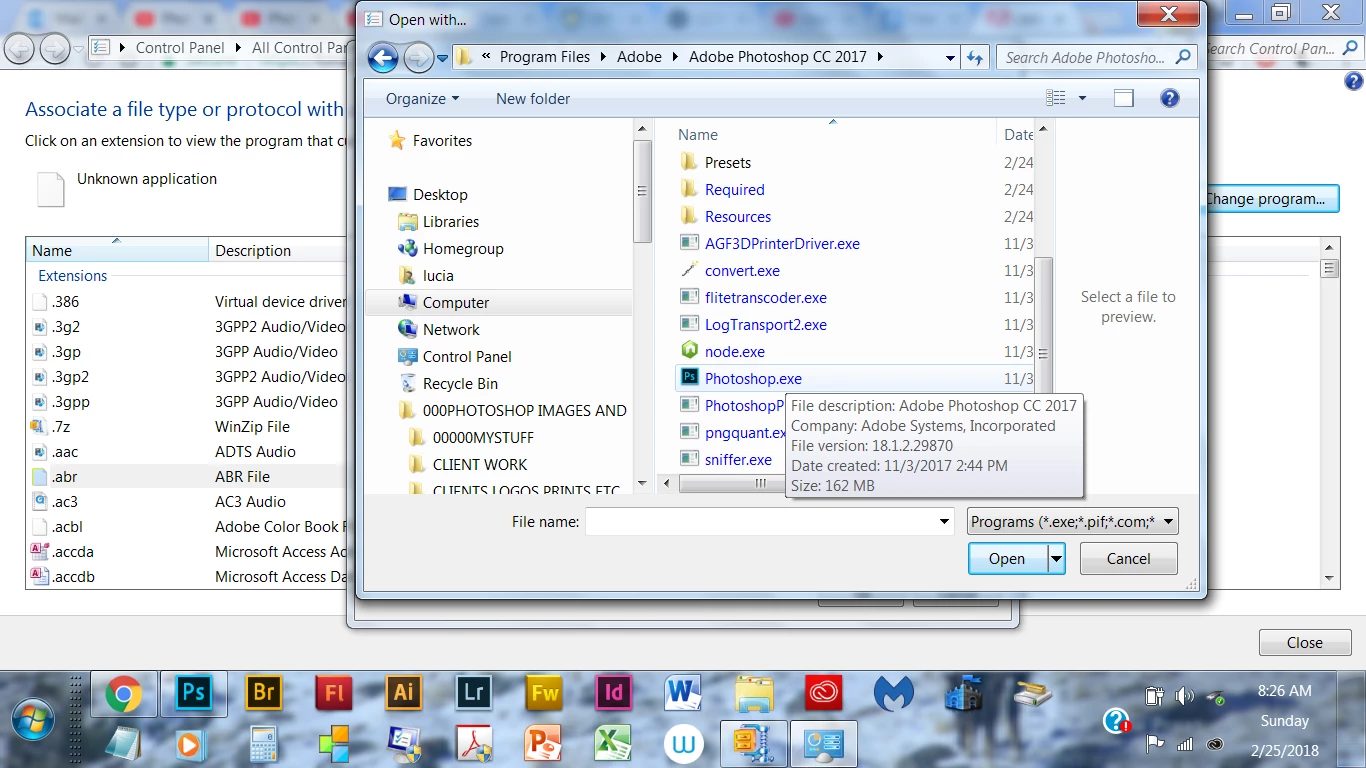This screenshot has width=1366, height=768.
Task: Open the Resources folder
Action: click(737, 217)
